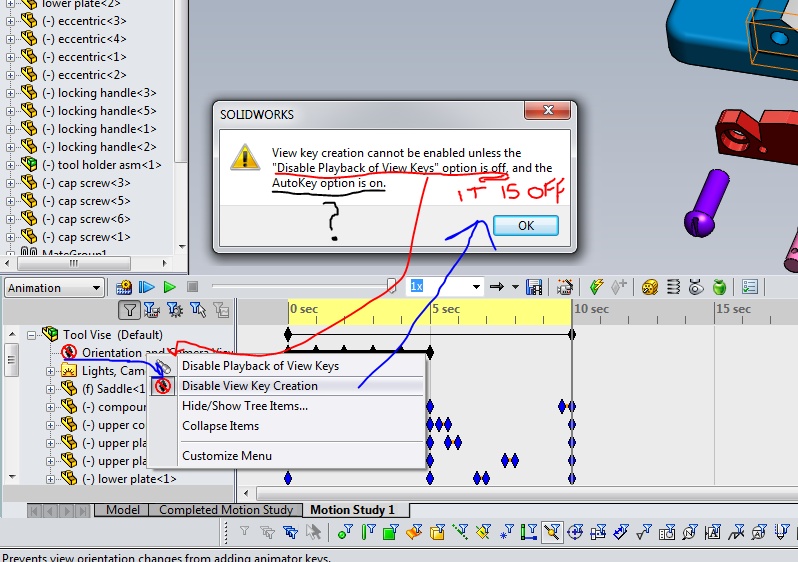Click the Motor icon in motion toolbar

tap(649, 288)
